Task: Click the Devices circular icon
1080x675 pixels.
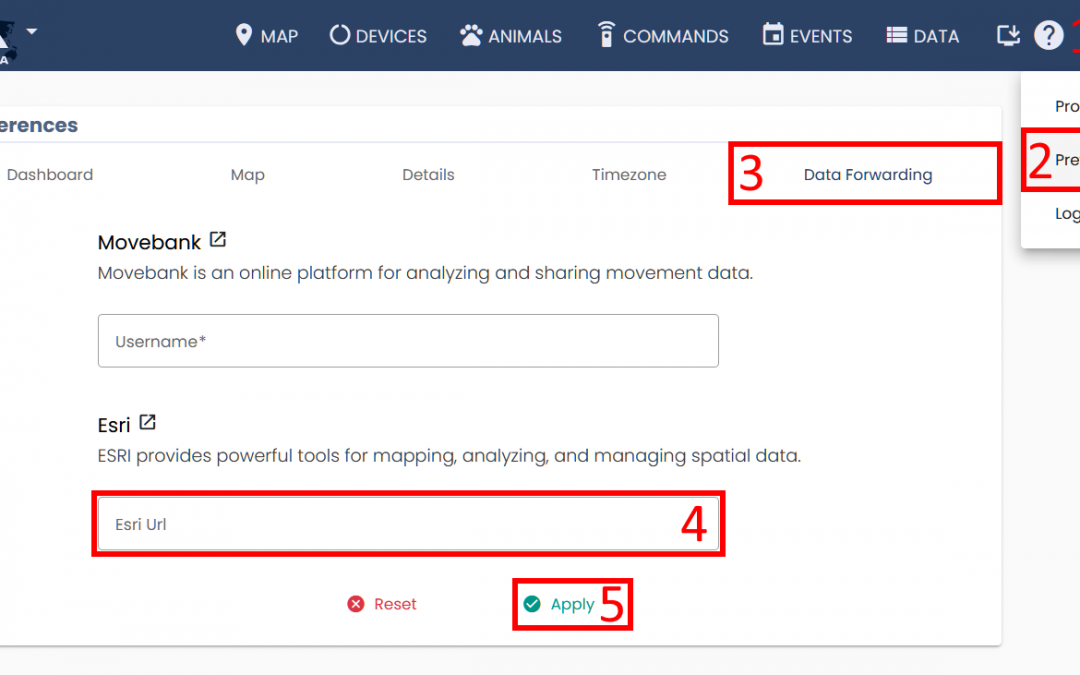Action: (x=340, y=36)
